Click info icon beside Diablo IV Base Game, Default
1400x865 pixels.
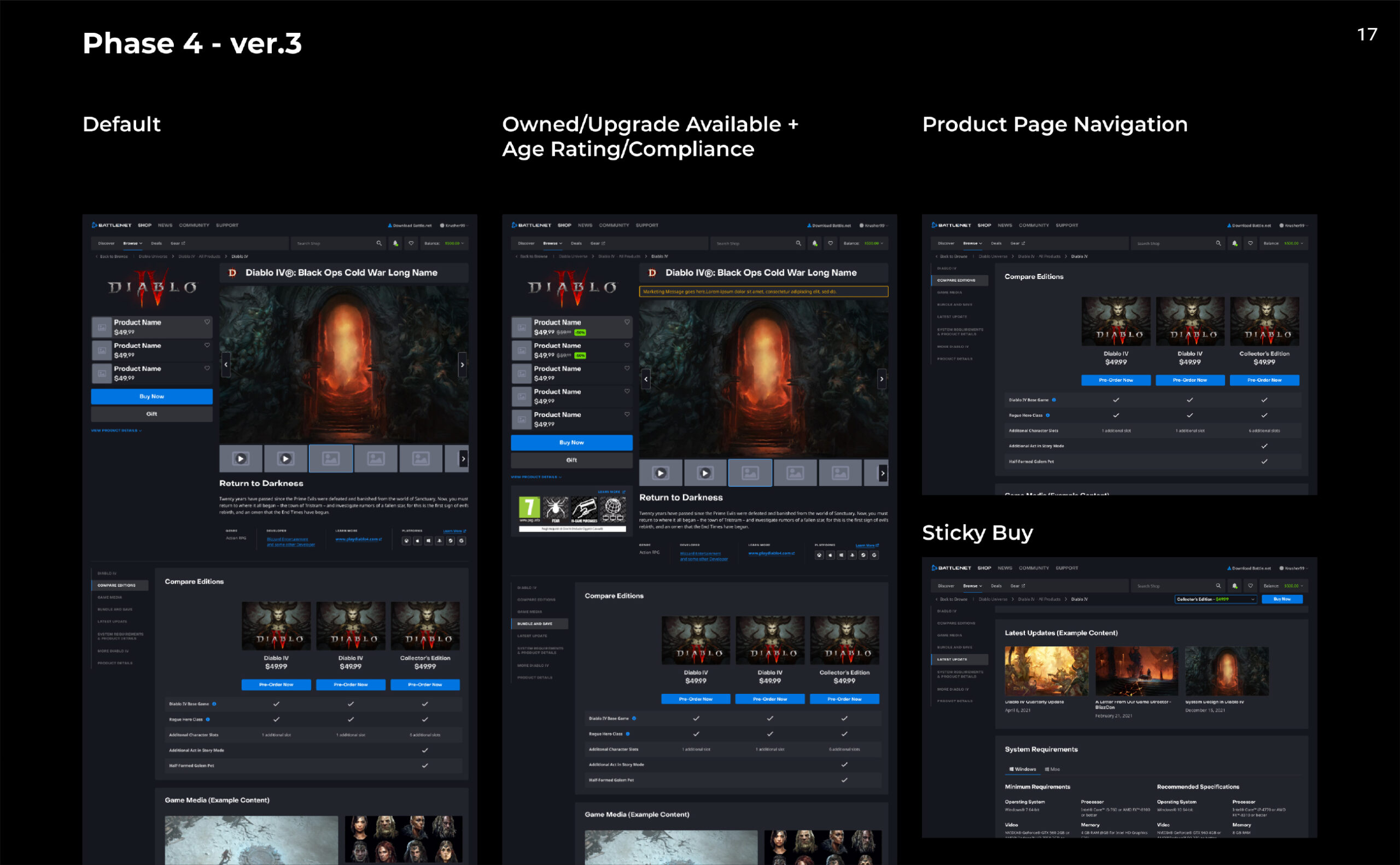[x=214, y=704]
